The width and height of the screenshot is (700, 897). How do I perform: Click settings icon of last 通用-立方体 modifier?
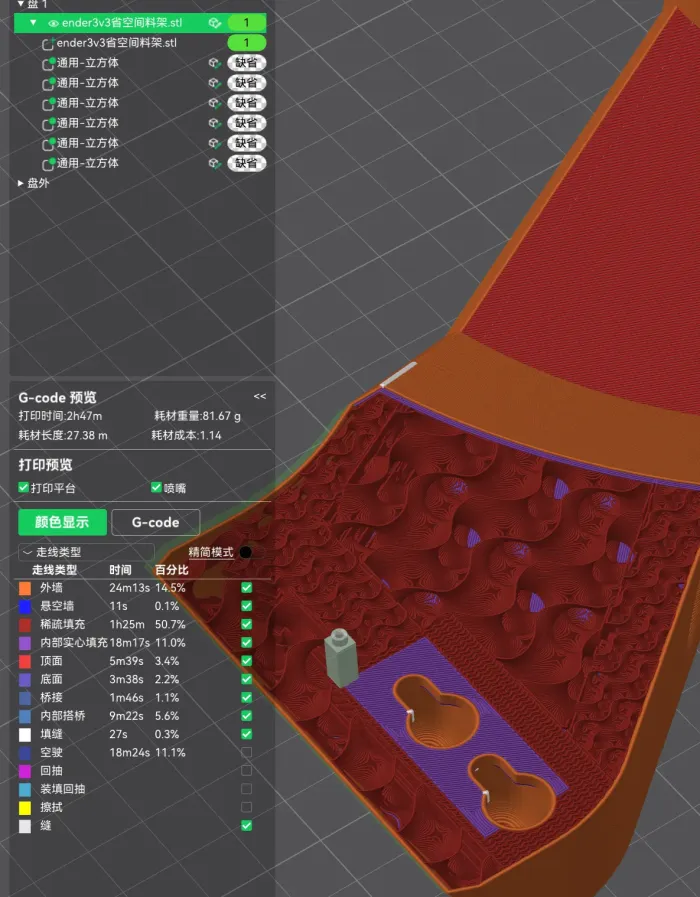[x=214, y=163]
